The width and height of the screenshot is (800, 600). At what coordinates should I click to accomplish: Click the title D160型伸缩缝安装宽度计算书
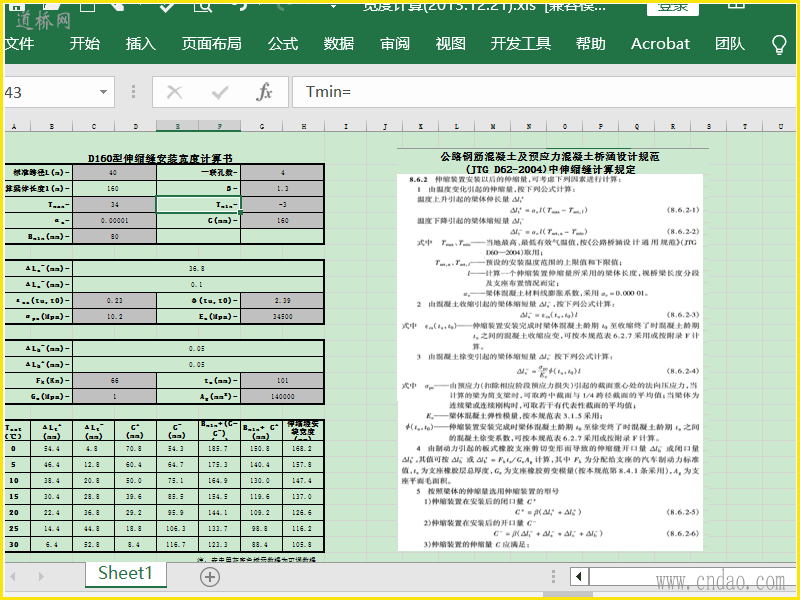pos(160,158)
